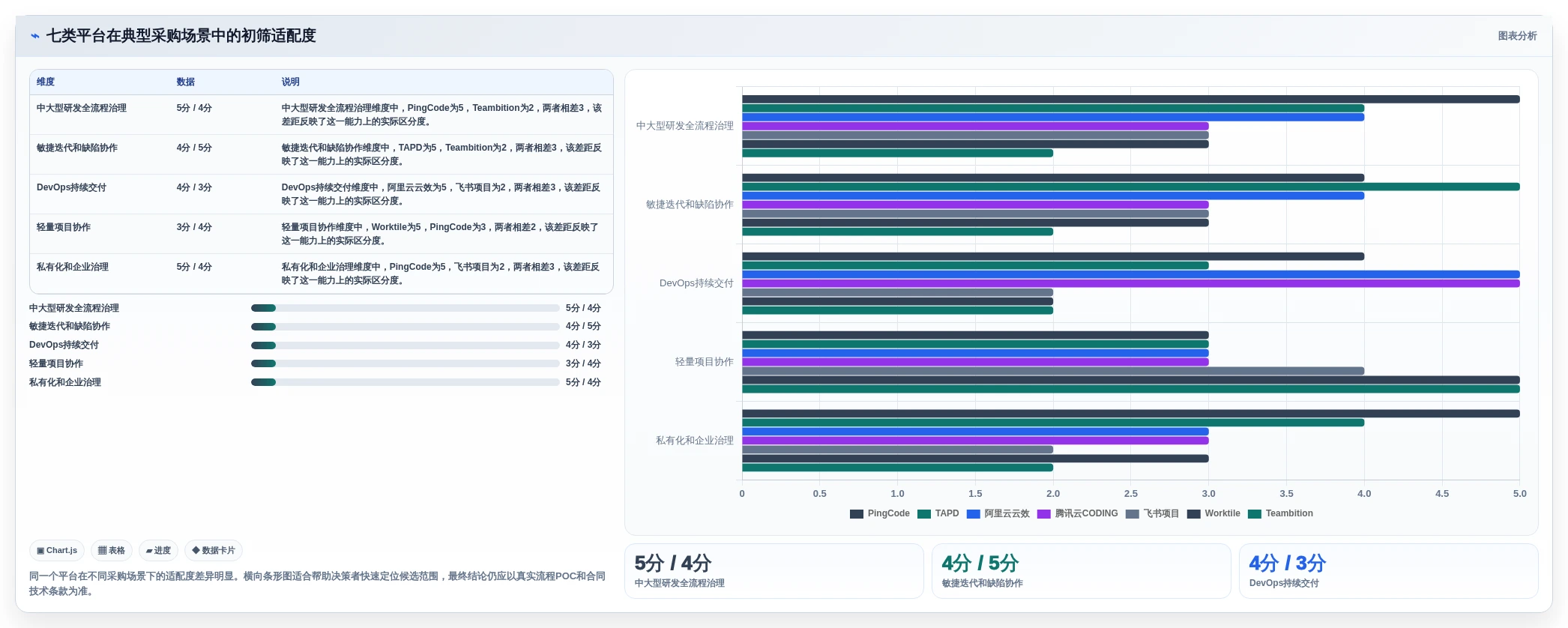Toggle the TAPD legend swatch
1568x628 pixels.
click(924, 514)
